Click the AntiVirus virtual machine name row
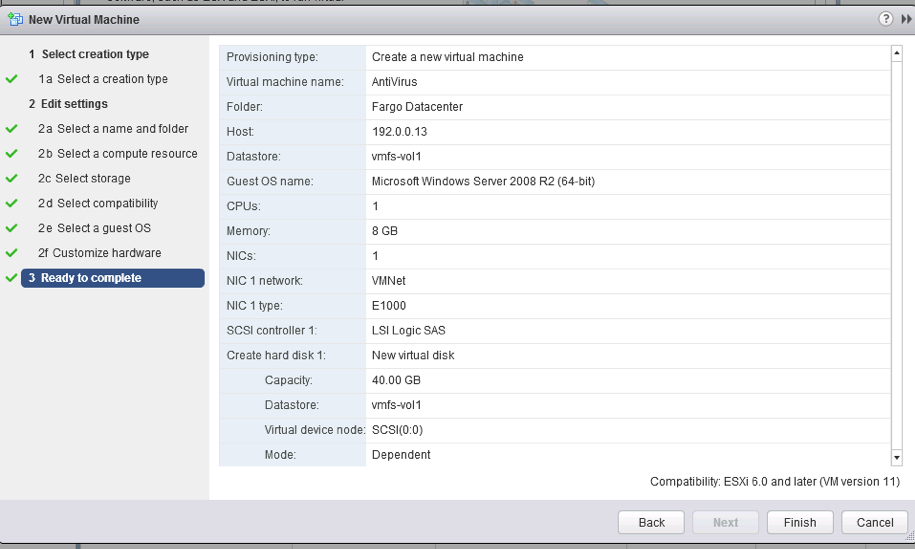Image resolution: width=915 pixels, height=549 pixels. 554,82
